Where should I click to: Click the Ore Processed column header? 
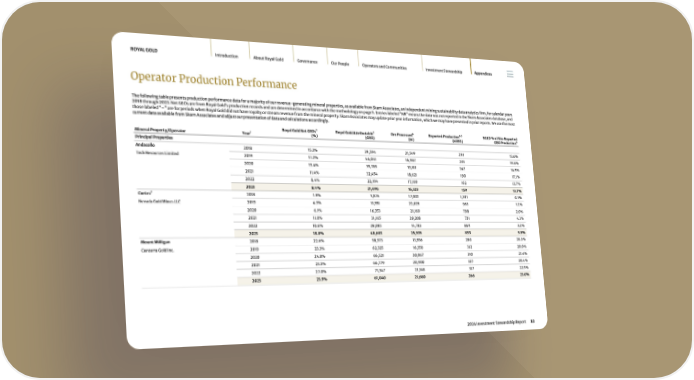pyautogui.click(x=402, y=136)
